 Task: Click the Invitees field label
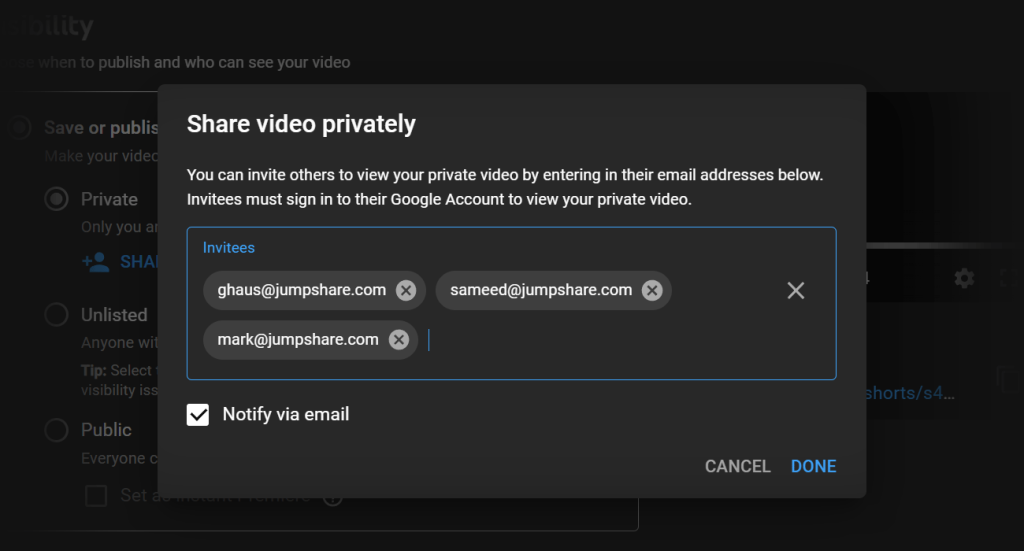pyautogui.click(x=229, y=248)
